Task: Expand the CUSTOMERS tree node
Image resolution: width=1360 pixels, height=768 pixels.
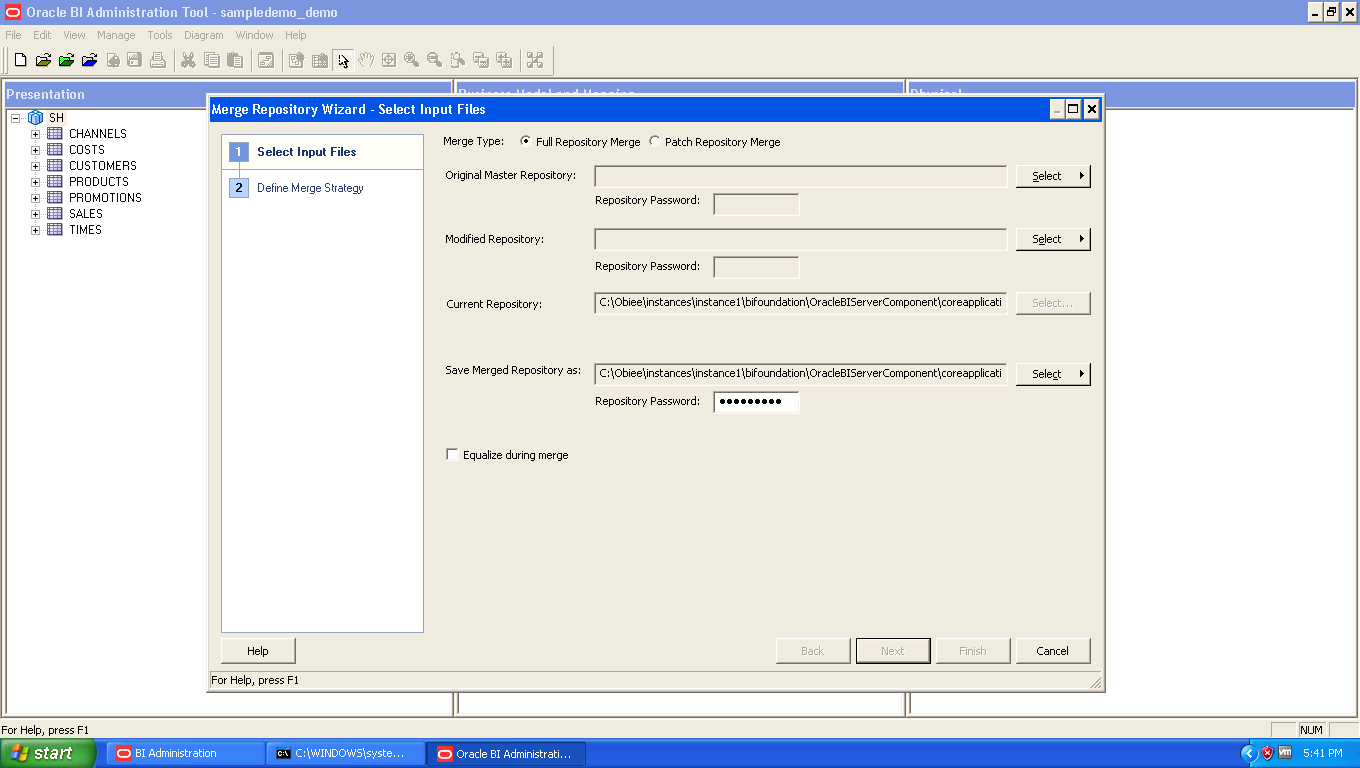Action: [x=36, y=166]
